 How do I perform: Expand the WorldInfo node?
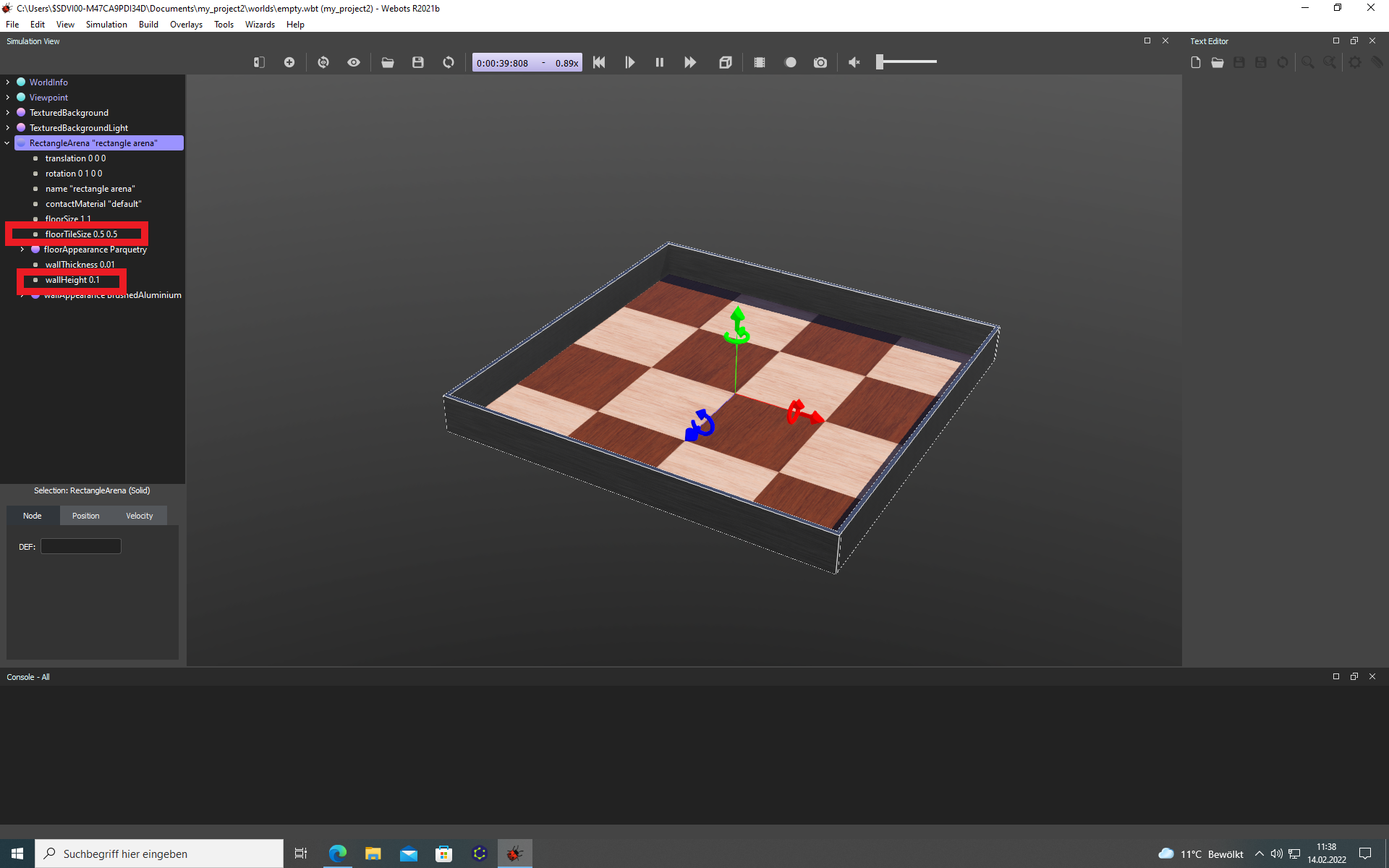tap(8, 82)
